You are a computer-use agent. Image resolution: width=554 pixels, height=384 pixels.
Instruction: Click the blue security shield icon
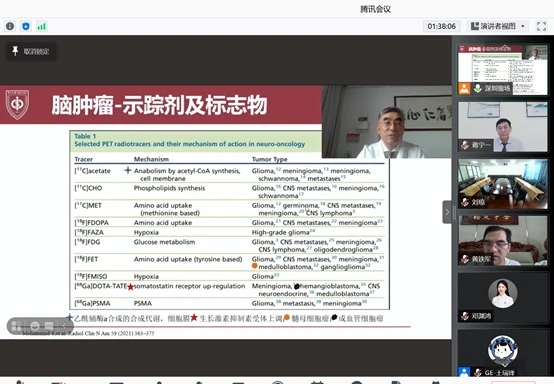(x=26, y=26)
